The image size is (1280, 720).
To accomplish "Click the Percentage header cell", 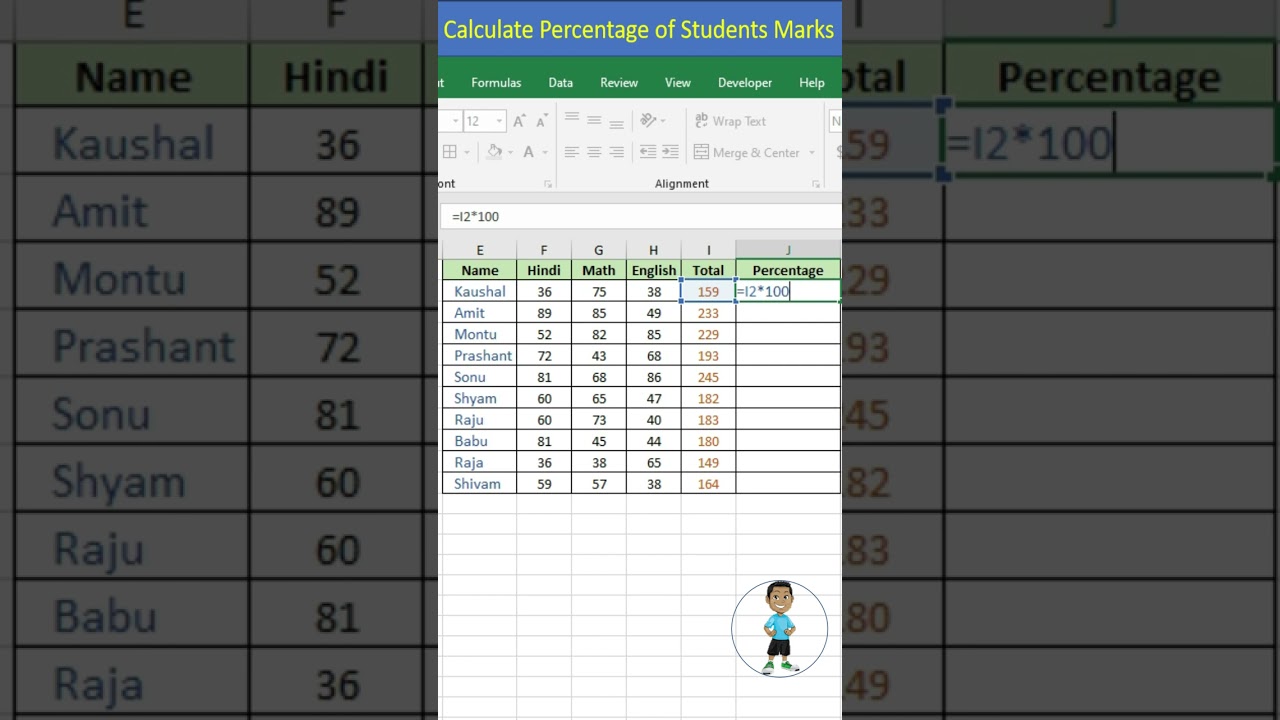I will pos(788,270).
